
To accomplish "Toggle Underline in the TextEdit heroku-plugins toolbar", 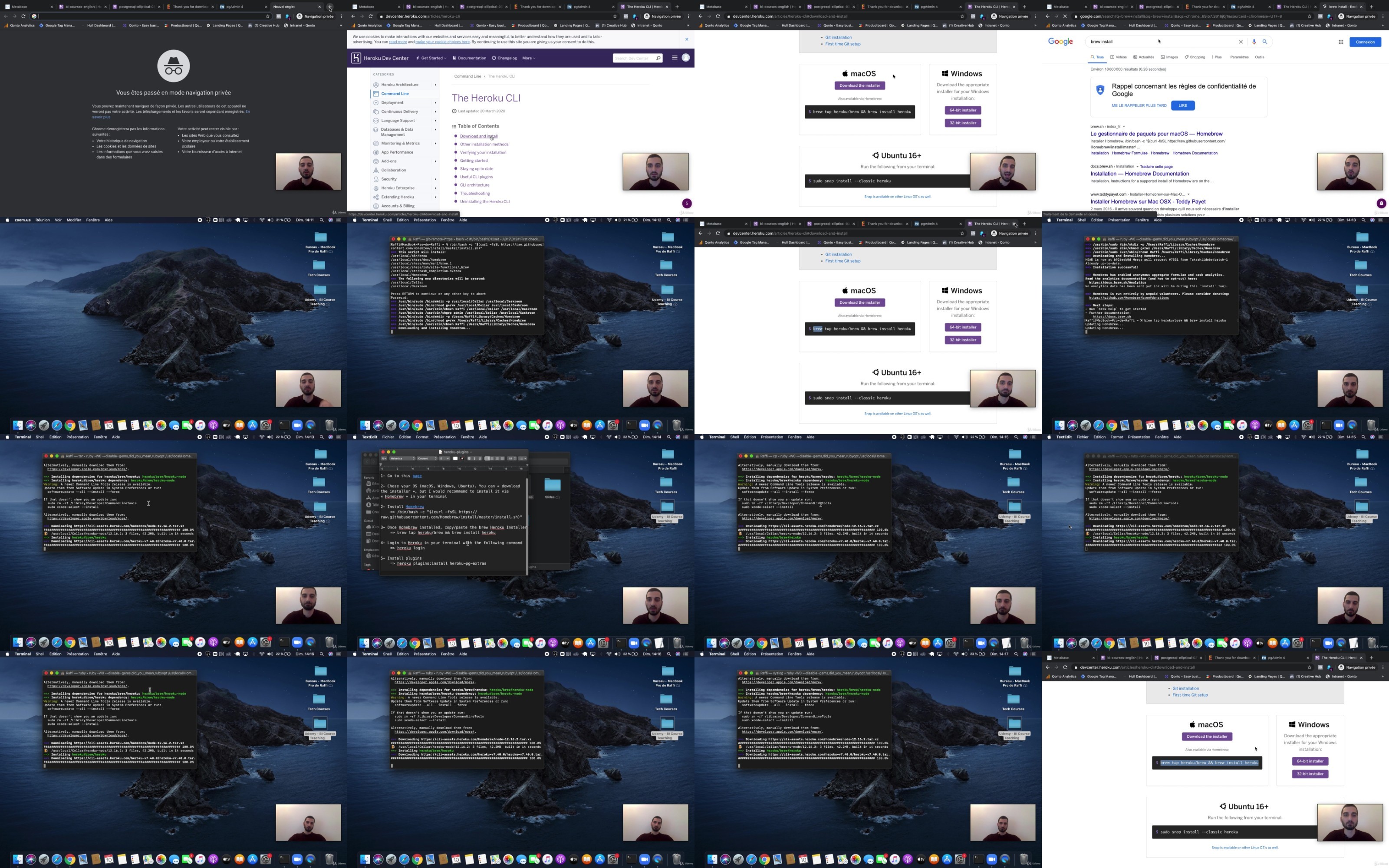I will [480, 459].
